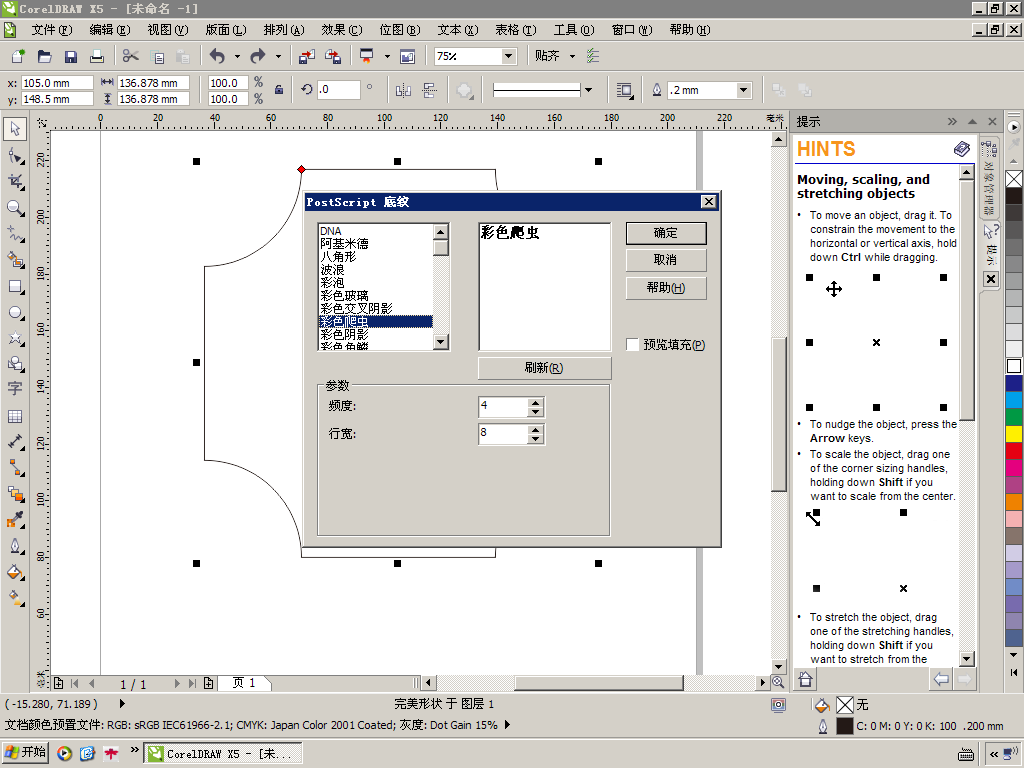Select 阿基米德 in texture list
This screenshot has height=768, width=1024.
point(375,244)
